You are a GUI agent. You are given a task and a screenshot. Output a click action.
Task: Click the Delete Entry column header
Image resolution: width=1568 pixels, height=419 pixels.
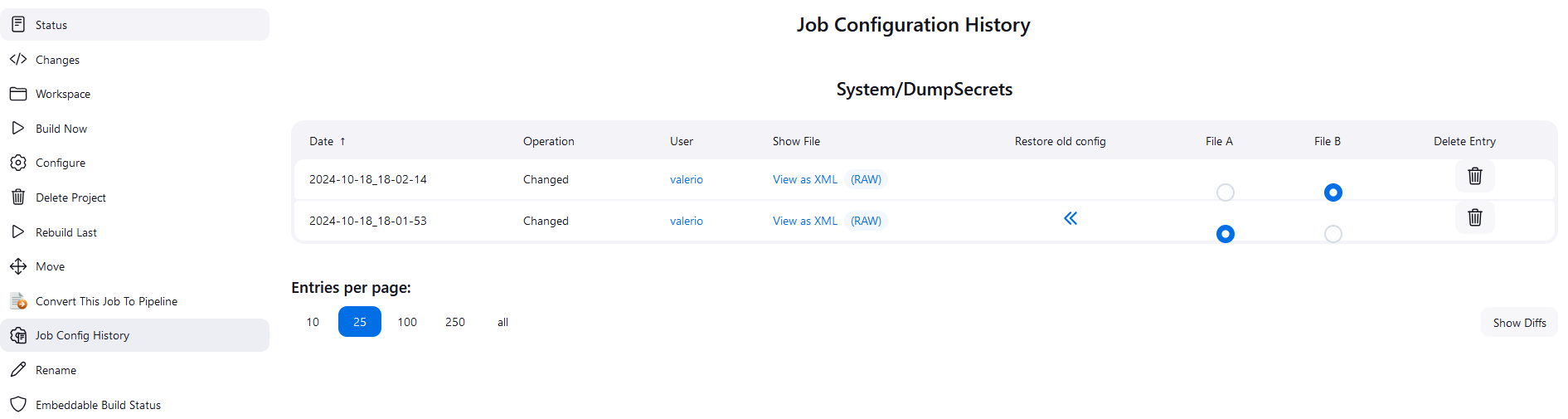point(1465,141)
